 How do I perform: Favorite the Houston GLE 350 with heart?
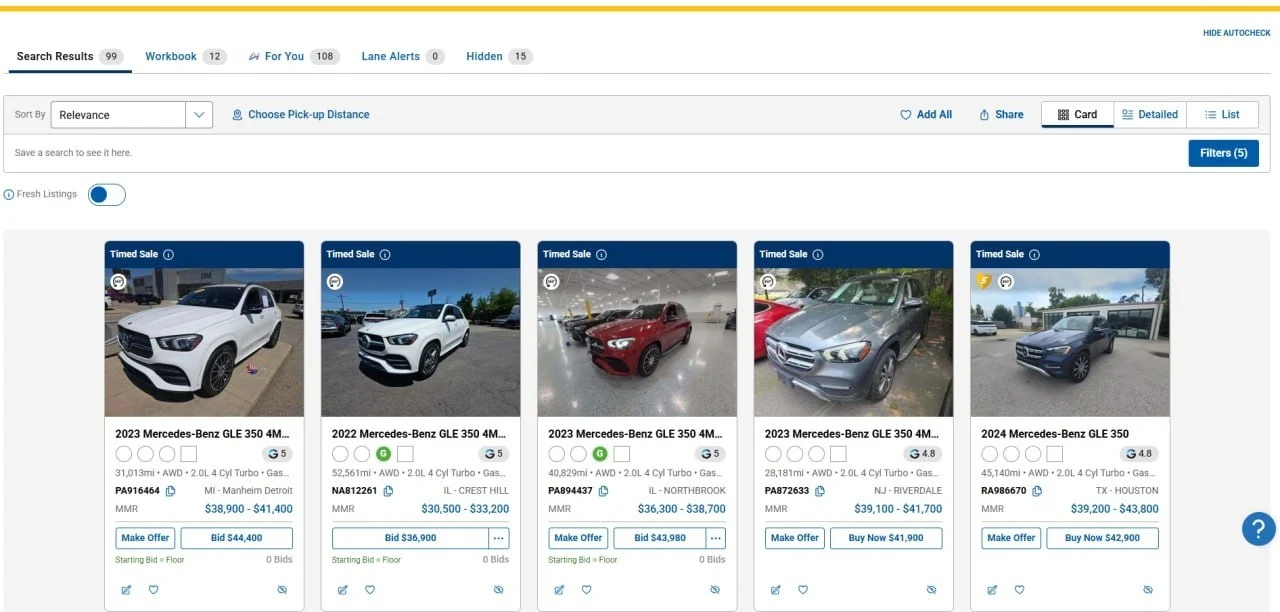tap(1019, 590)
